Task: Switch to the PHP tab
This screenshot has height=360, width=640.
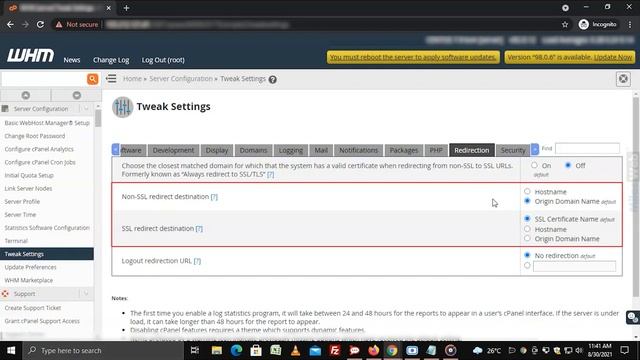Action: 436,150
